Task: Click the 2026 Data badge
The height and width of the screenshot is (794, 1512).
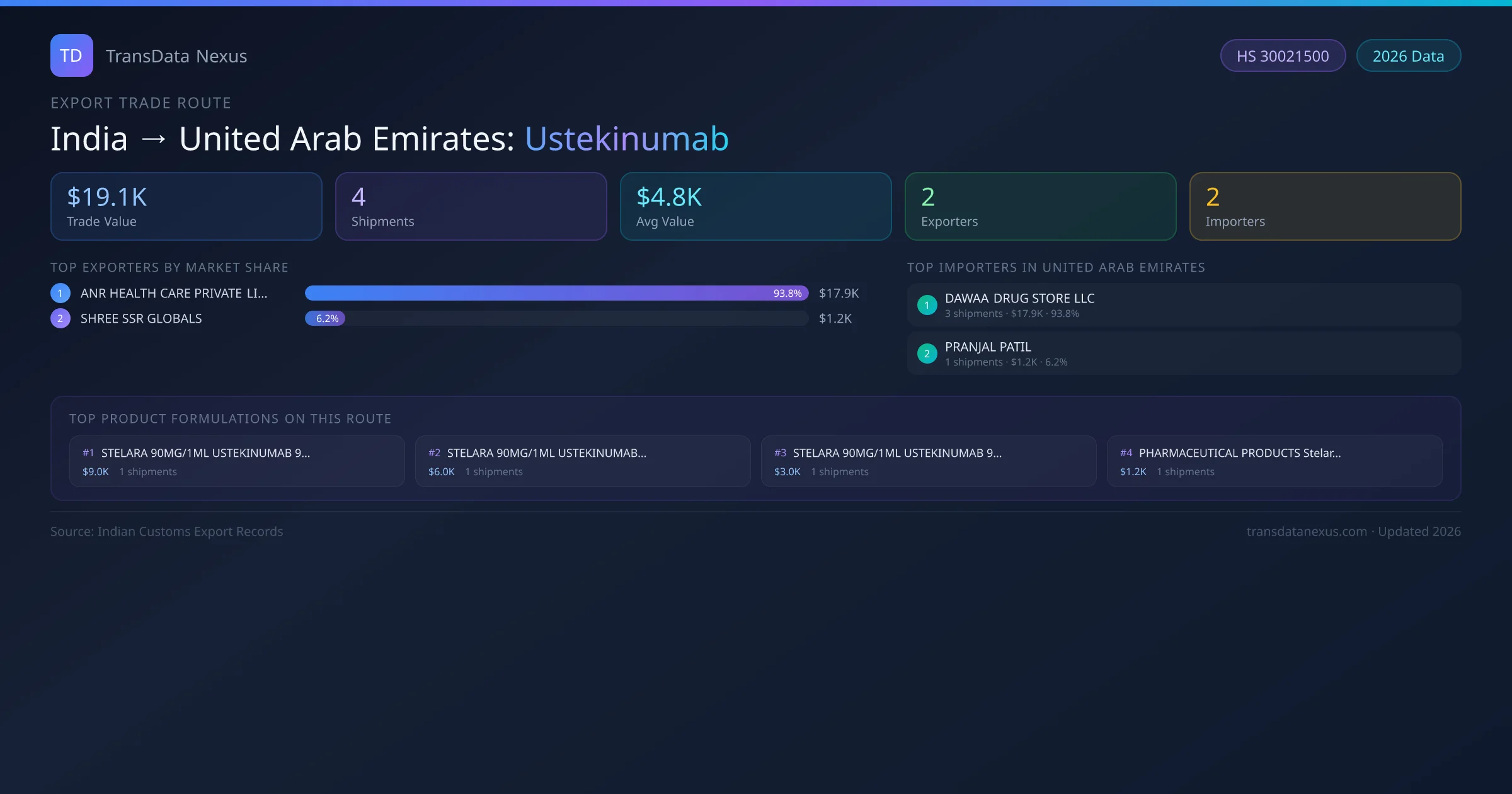Action: point(1408,56)
